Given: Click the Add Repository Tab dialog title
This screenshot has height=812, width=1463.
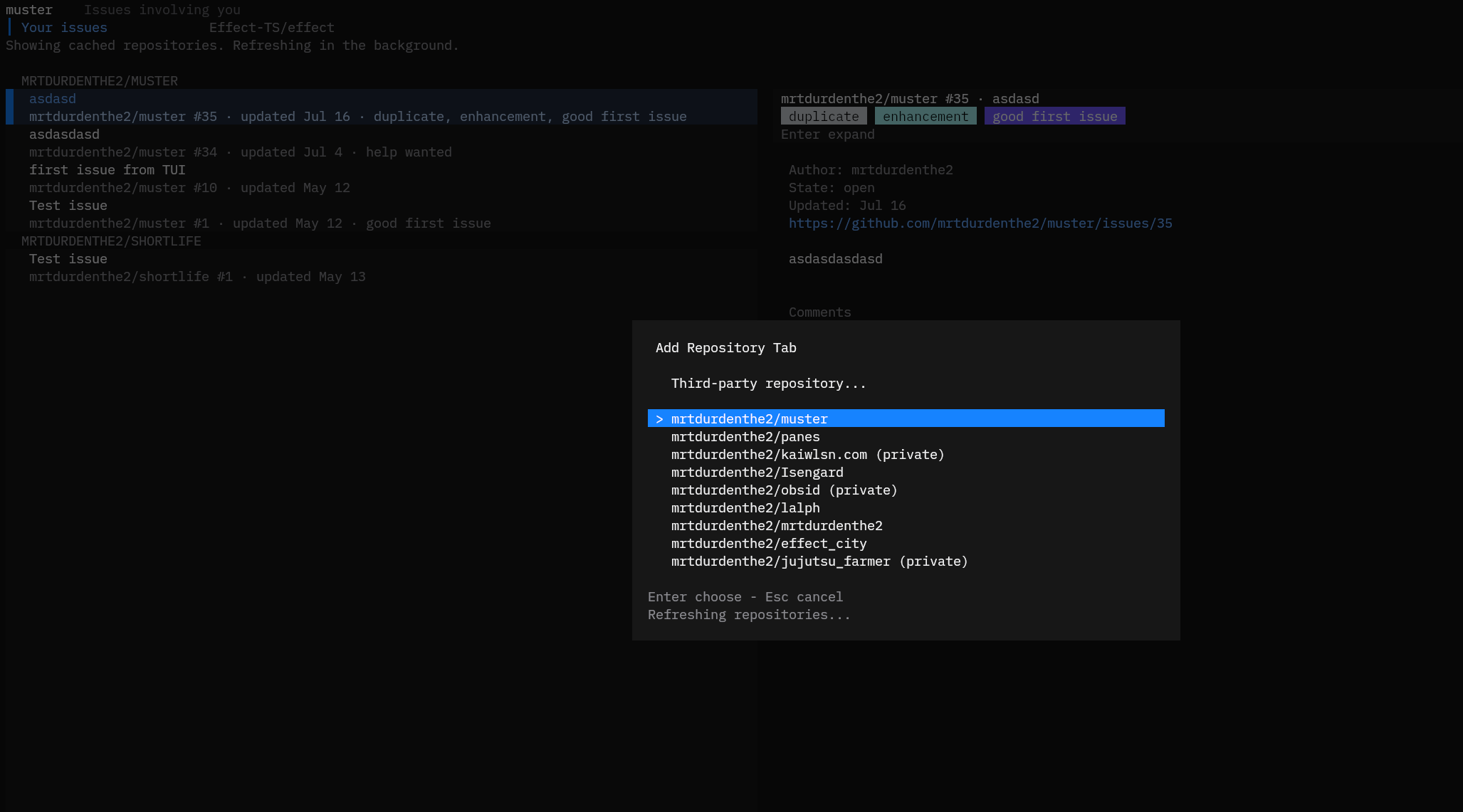Looking at the screenshot, I should (x=726, y=348).
